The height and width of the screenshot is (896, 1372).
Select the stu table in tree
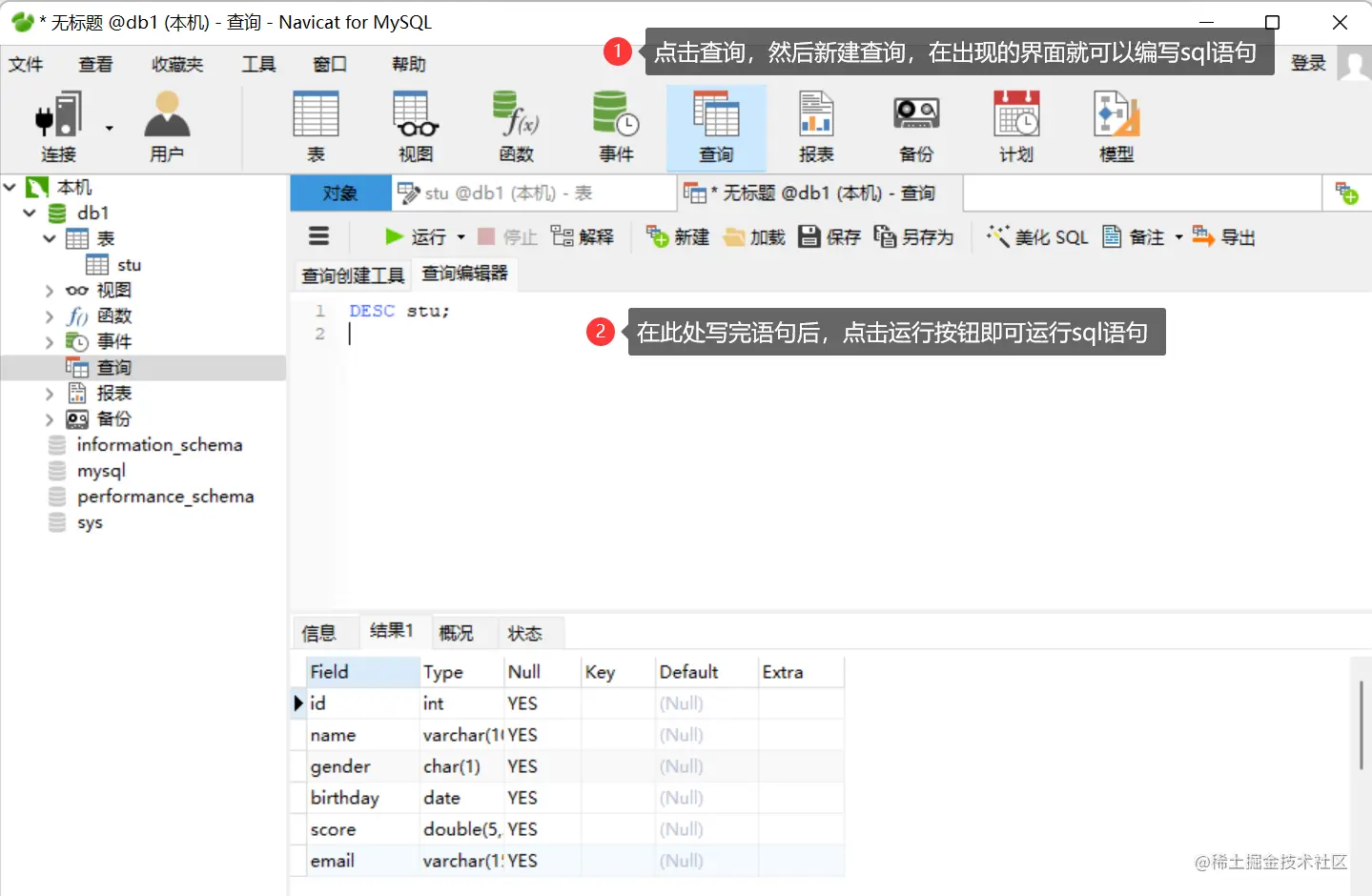click(x=114, y=264)
